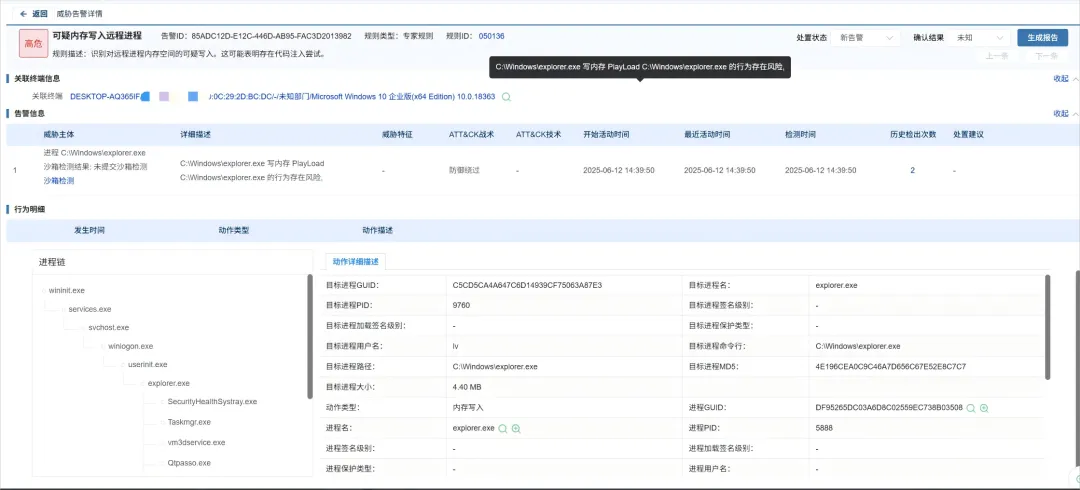Viewport: 1080px width, 490px height.
Task: Click history detection count 2
Action: coord(912,171)
